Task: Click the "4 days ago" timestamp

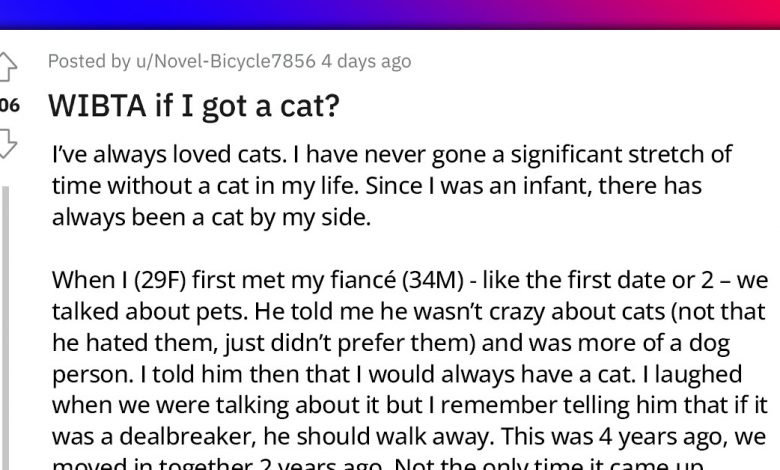Action: point(366,62)
